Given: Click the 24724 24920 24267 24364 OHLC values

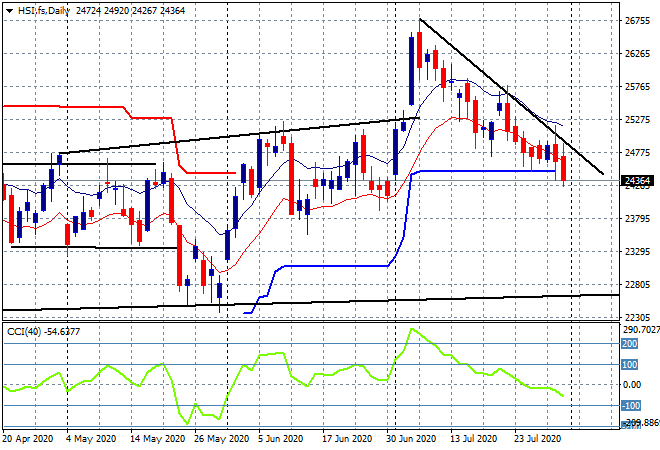Looking at the screenshot, I should point(130,11).
